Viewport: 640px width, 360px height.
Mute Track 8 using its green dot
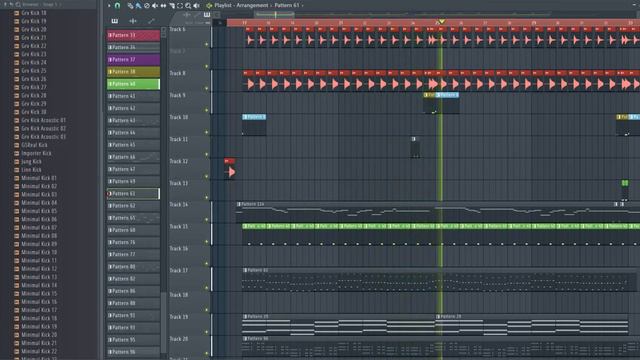(207, 89)
